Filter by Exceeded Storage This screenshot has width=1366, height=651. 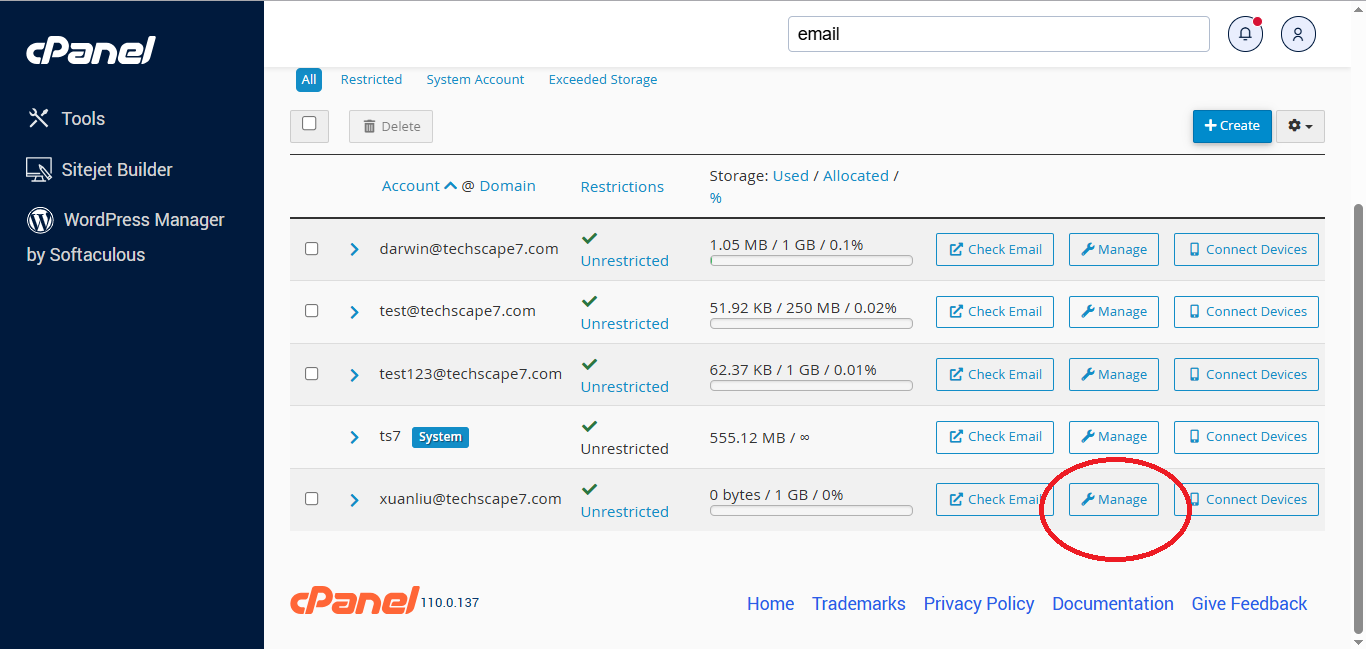point(603,79)
